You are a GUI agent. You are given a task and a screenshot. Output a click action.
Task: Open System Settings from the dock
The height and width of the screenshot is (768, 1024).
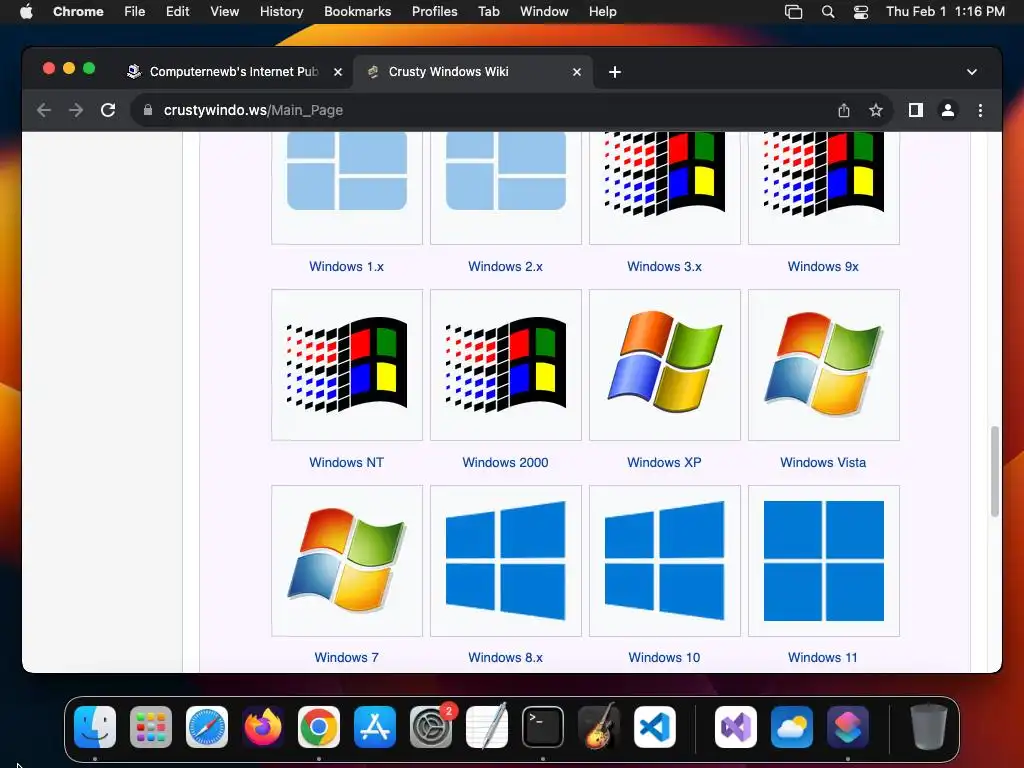pyautogui.click(x=431, y=727)
